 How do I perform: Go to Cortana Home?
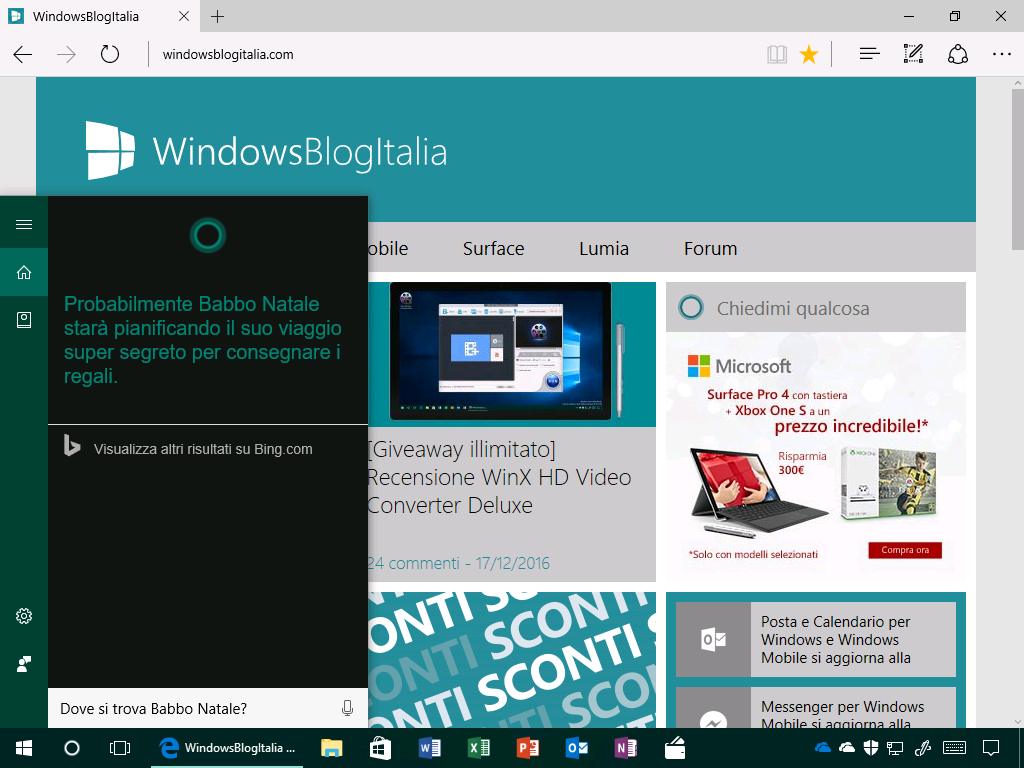(x=24, y=272)
